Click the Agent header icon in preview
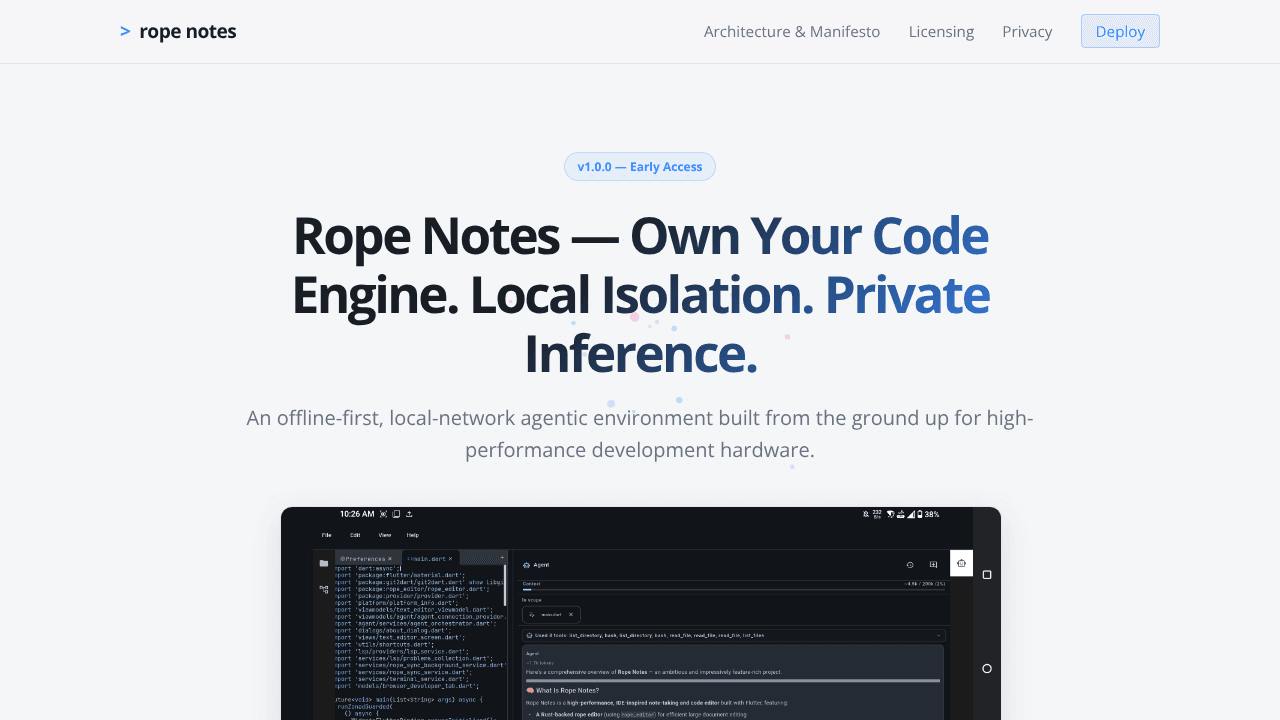 click(528, 564)
